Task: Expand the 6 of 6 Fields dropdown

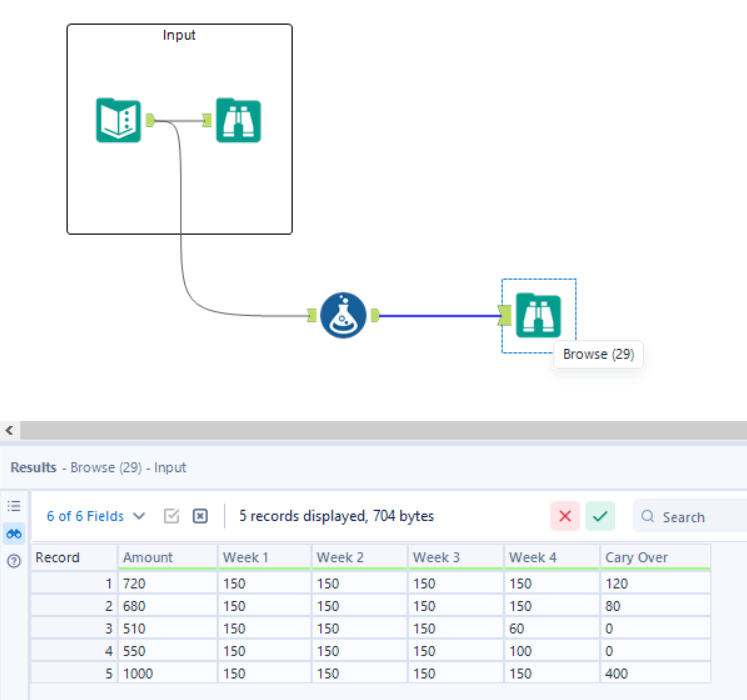Action: [x=95, y=516]
